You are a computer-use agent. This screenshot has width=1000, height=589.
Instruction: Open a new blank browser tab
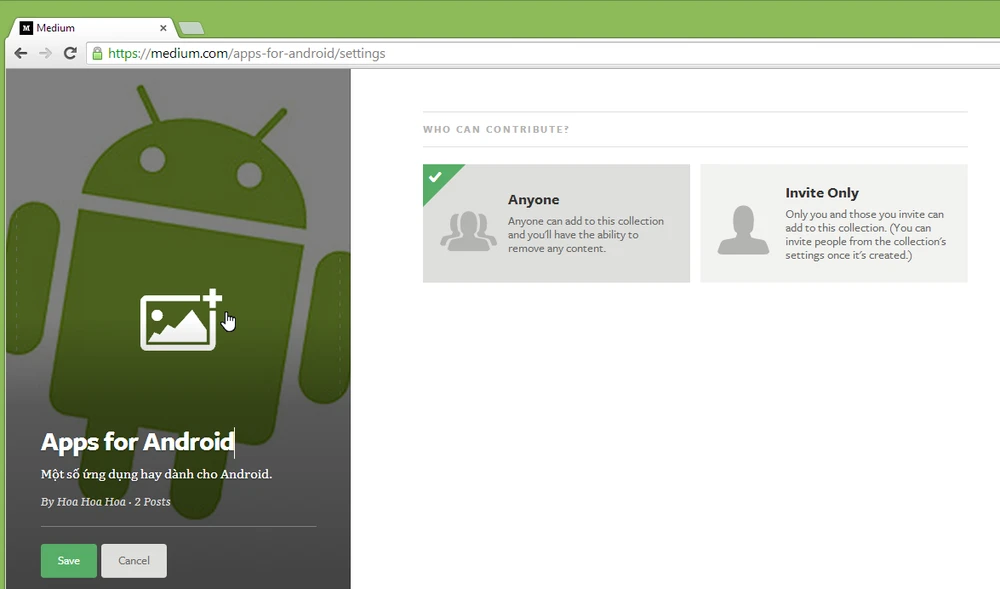[x=191, y=28]
